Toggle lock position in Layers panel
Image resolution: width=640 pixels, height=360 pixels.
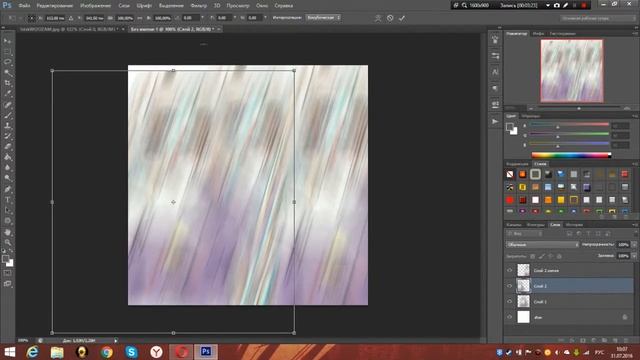[x=551, y=256]
